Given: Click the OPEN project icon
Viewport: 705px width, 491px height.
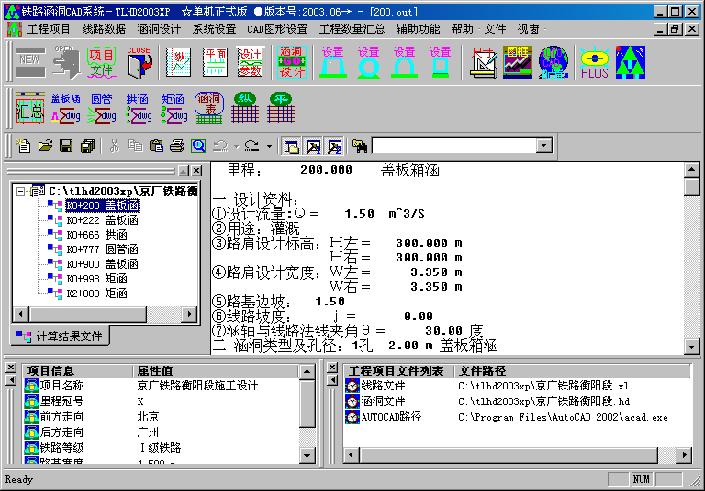Looking at the screenshot, I should pyautogui.click(x=66, y=62).
